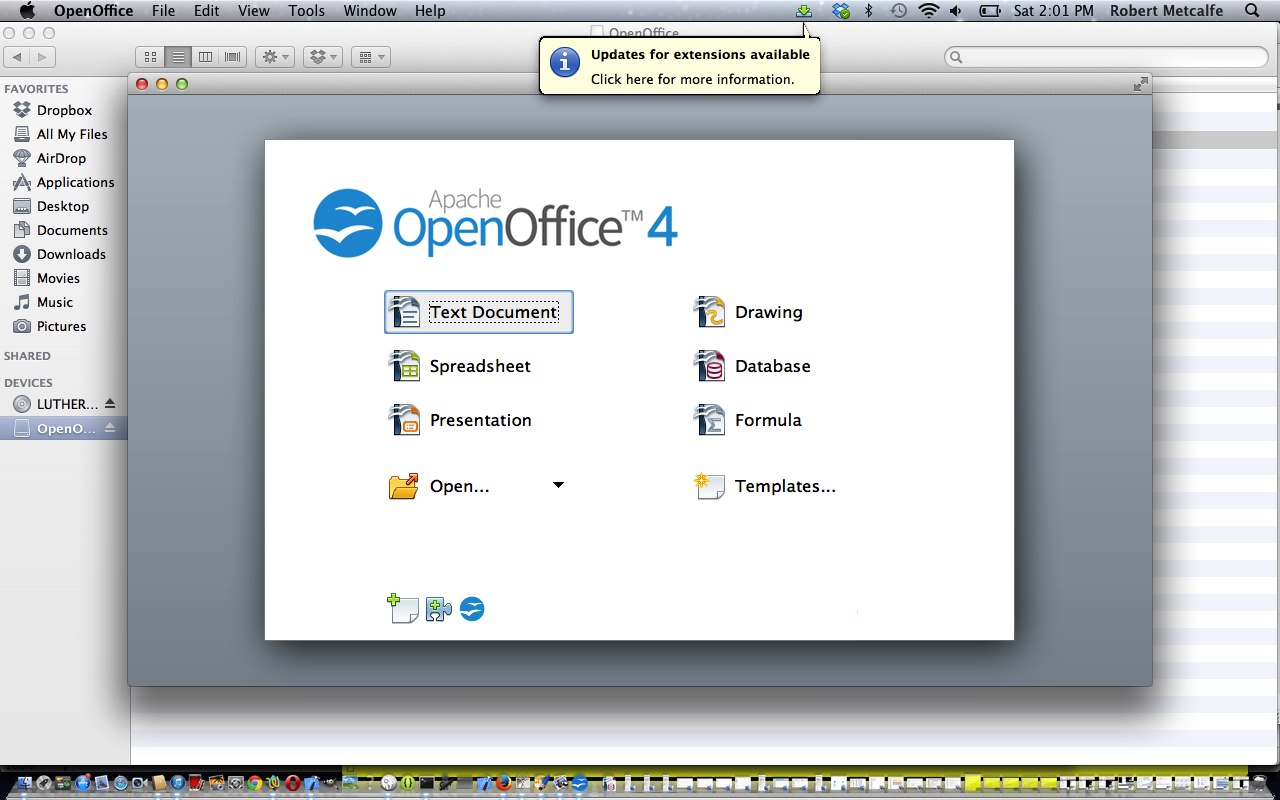Viewport: 1280px width, 800px height.
Task: Click the Sat 2:01 PM clock
Action: [1054, 11]
